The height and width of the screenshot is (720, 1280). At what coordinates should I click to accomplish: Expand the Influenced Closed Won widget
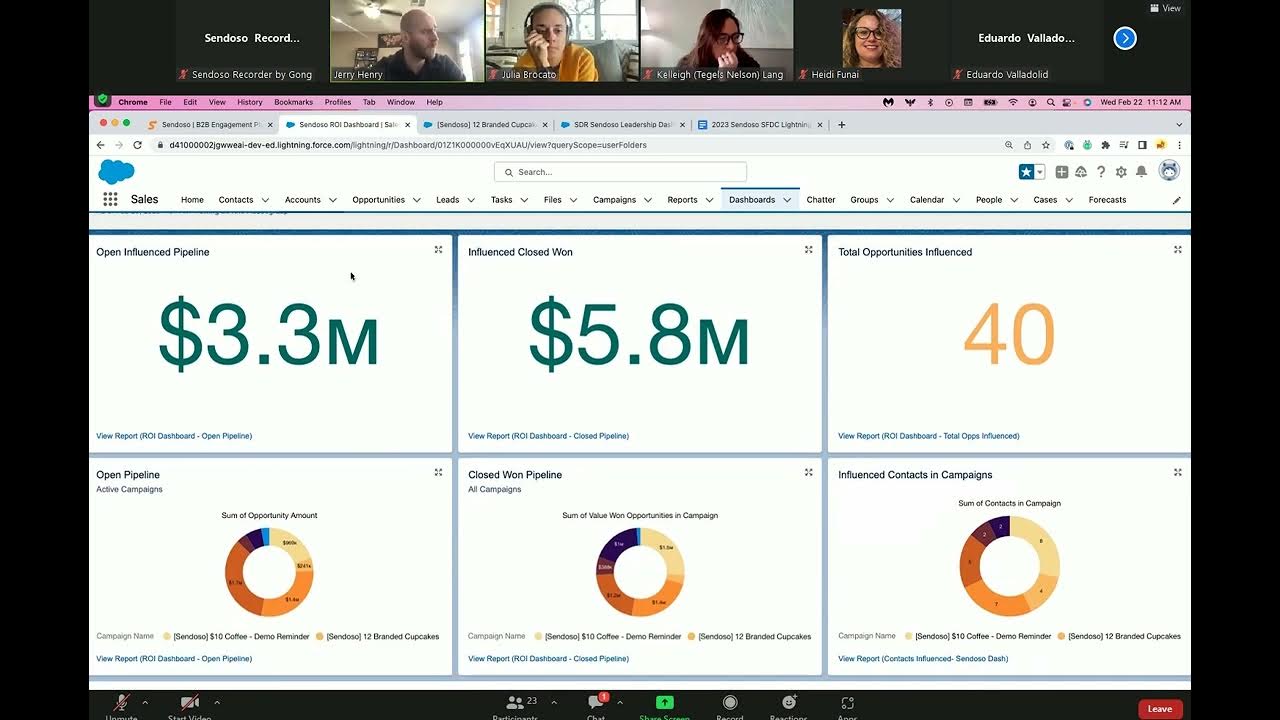pyautogui.click(x=809, y=250)
